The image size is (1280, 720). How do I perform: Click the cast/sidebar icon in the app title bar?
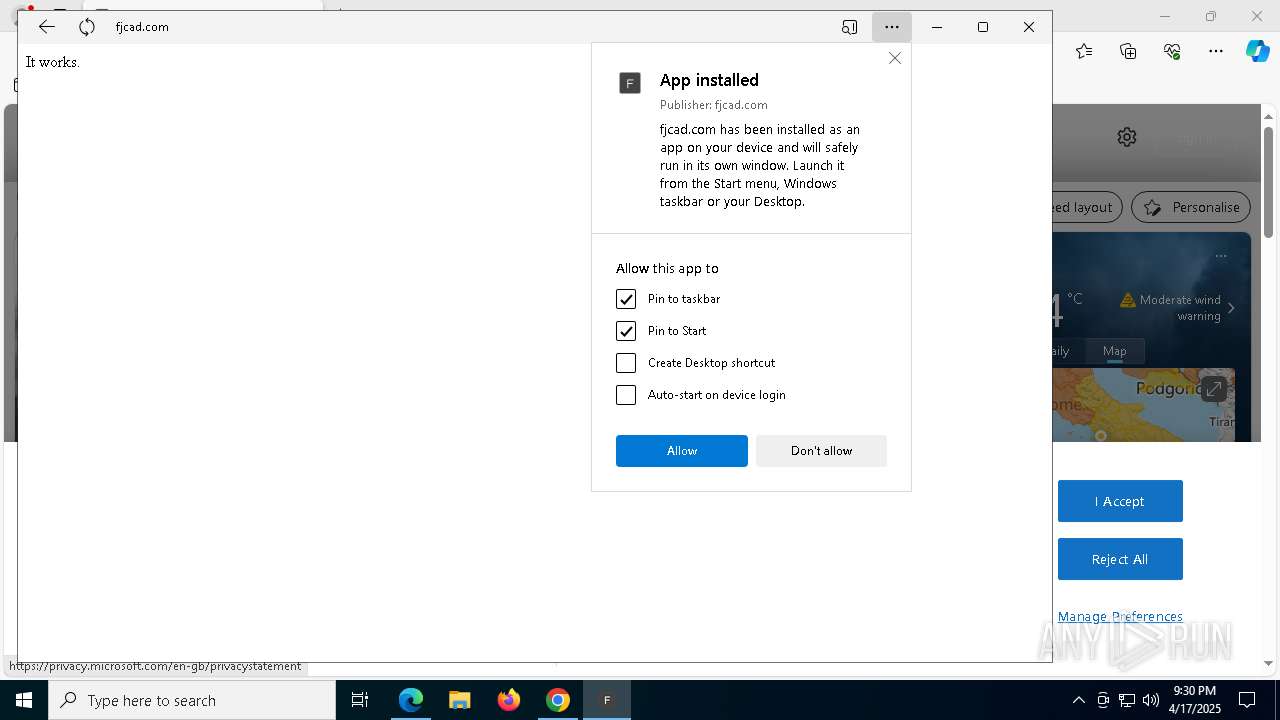(850, 27)
